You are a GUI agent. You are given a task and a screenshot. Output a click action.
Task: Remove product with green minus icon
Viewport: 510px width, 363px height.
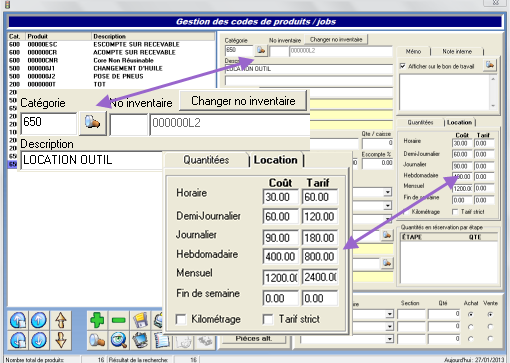(x=119, y=320)
